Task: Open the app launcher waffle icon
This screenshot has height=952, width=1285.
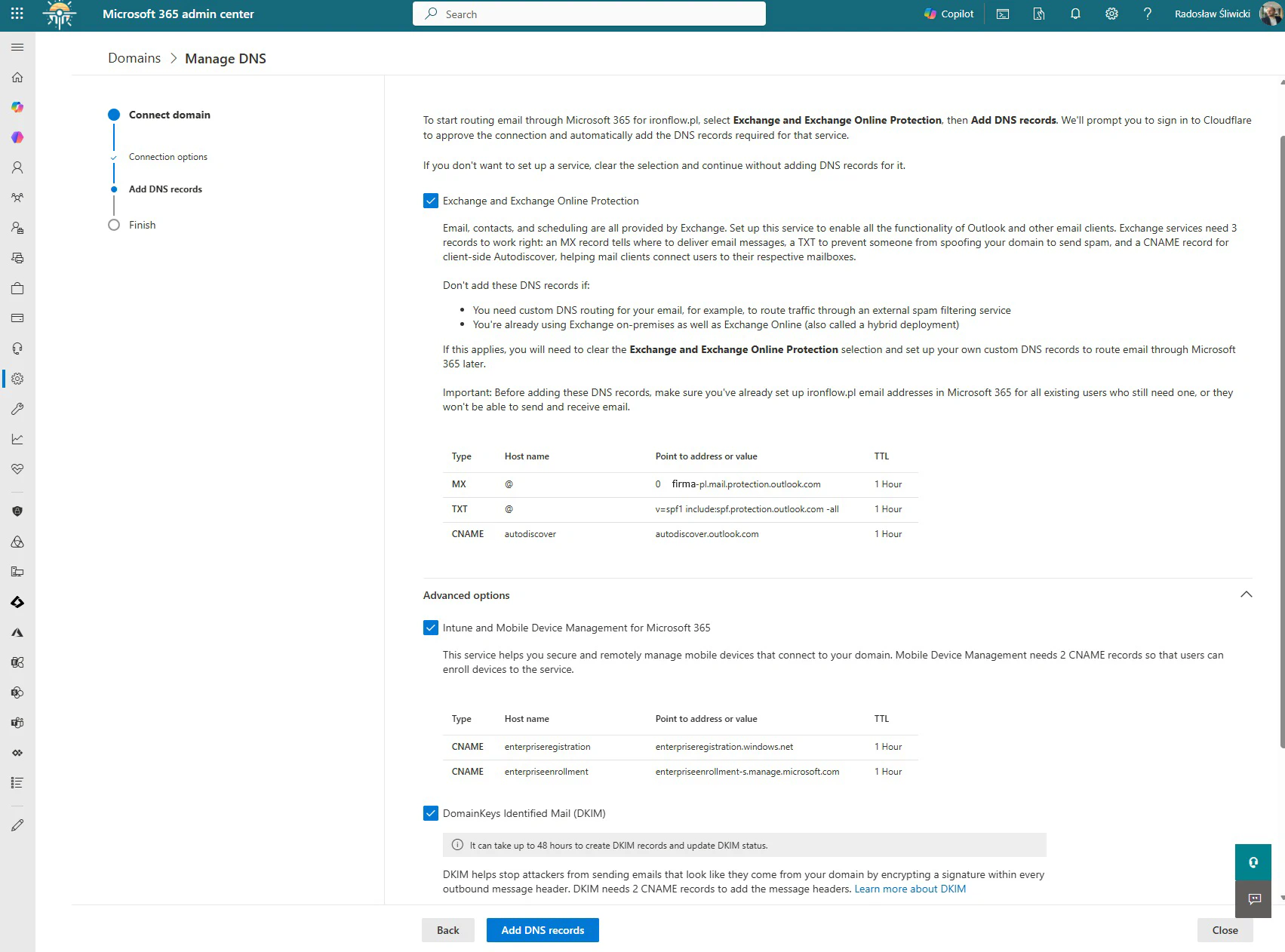Action: click(x=17, y=14)
